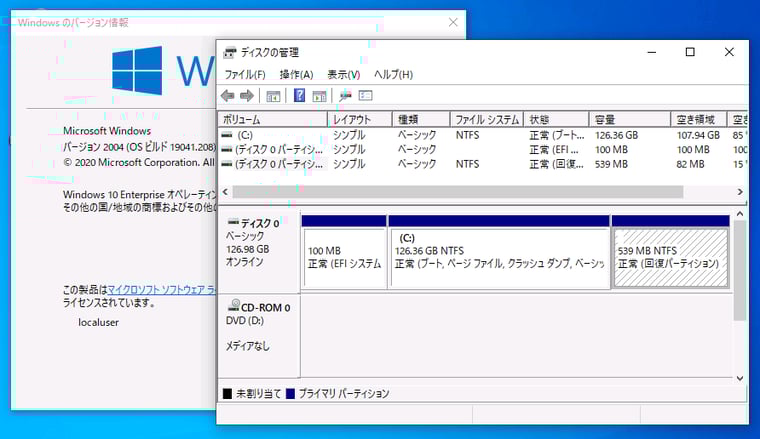Sort by the レイアウト column header

pyautogui.click(x=360, y=120)
